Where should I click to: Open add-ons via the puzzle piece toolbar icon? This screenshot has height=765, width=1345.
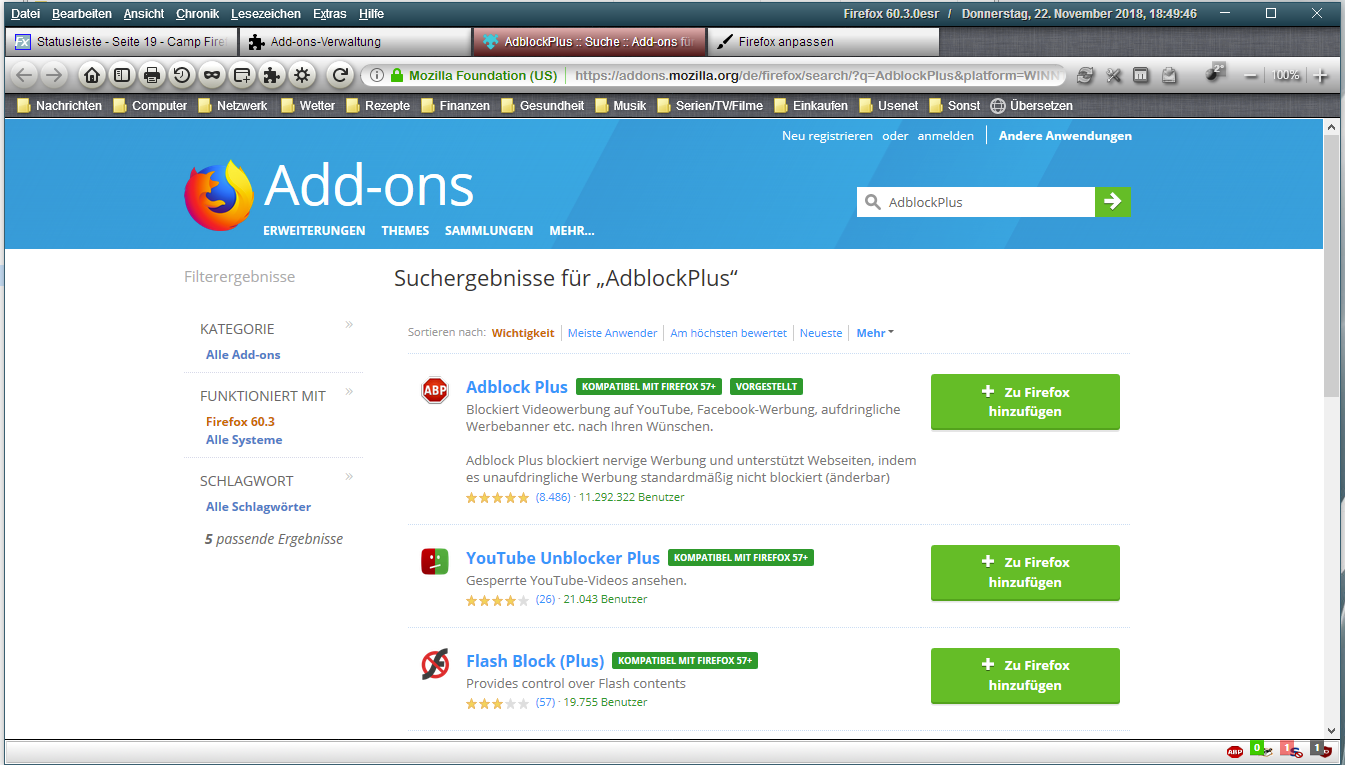272,75
